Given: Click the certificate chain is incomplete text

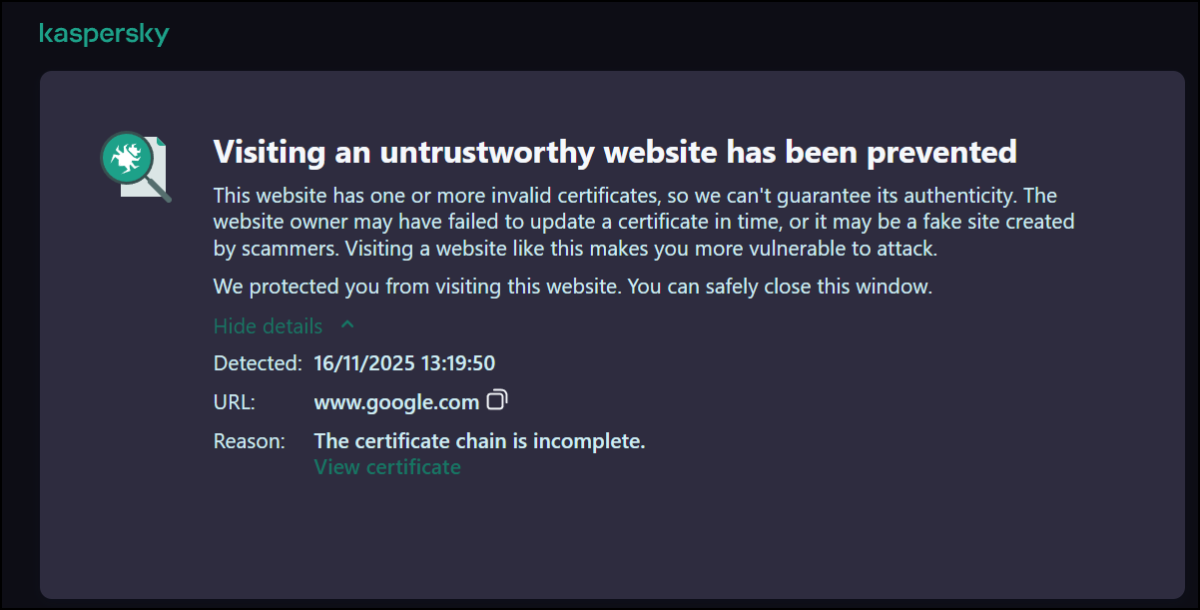Looking at the screenshot, I should click(x=479, y=441).
